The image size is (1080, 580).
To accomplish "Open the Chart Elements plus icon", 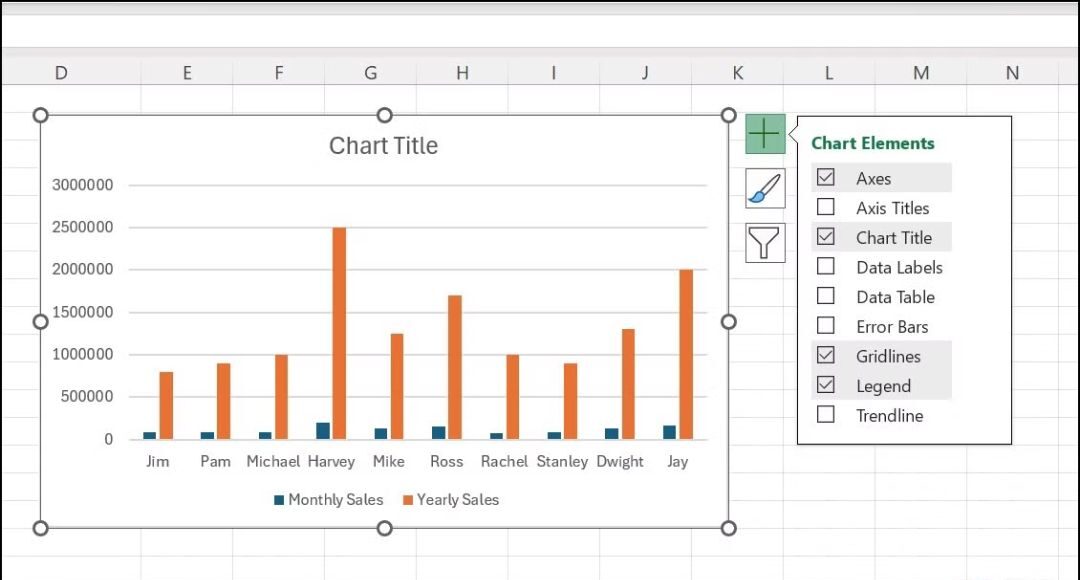I will click(764, 132).
